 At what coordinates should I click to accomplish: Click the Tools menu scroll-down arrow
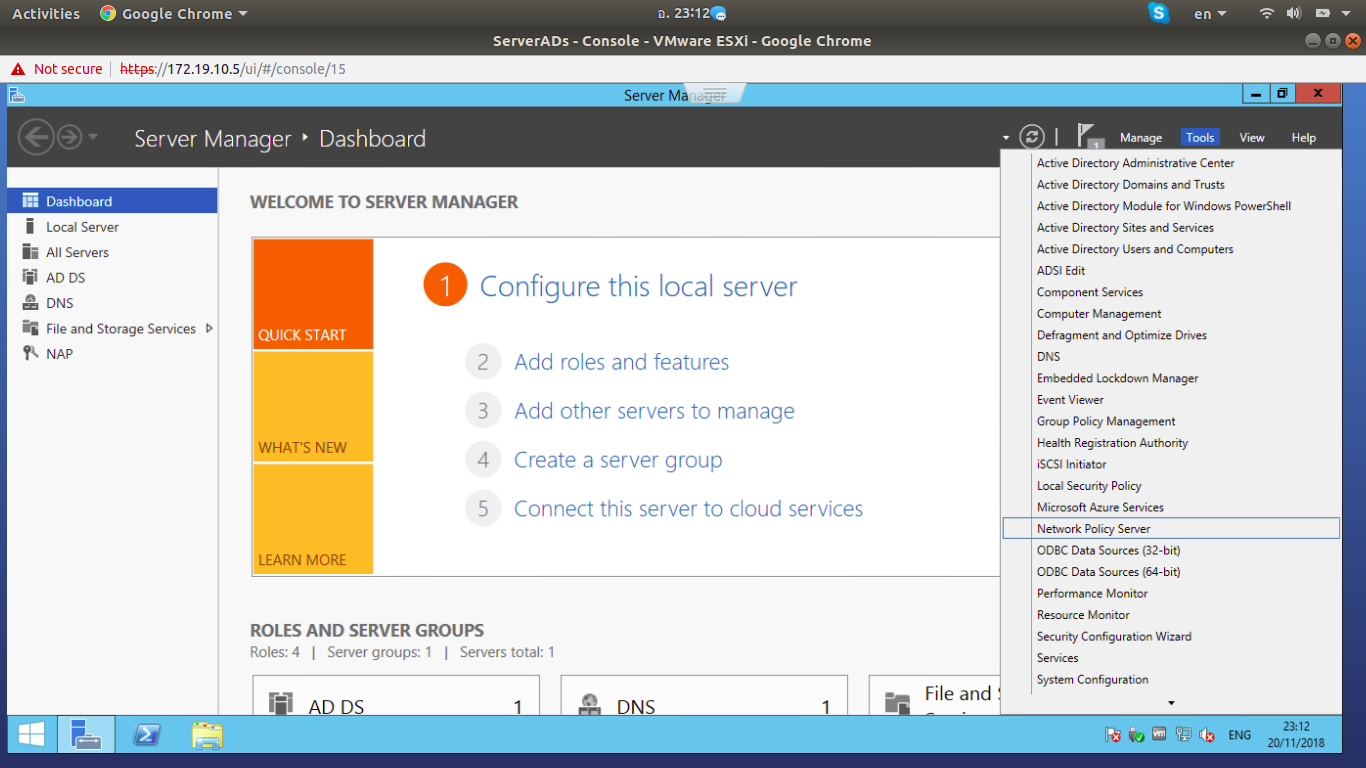pos(1171,703)
